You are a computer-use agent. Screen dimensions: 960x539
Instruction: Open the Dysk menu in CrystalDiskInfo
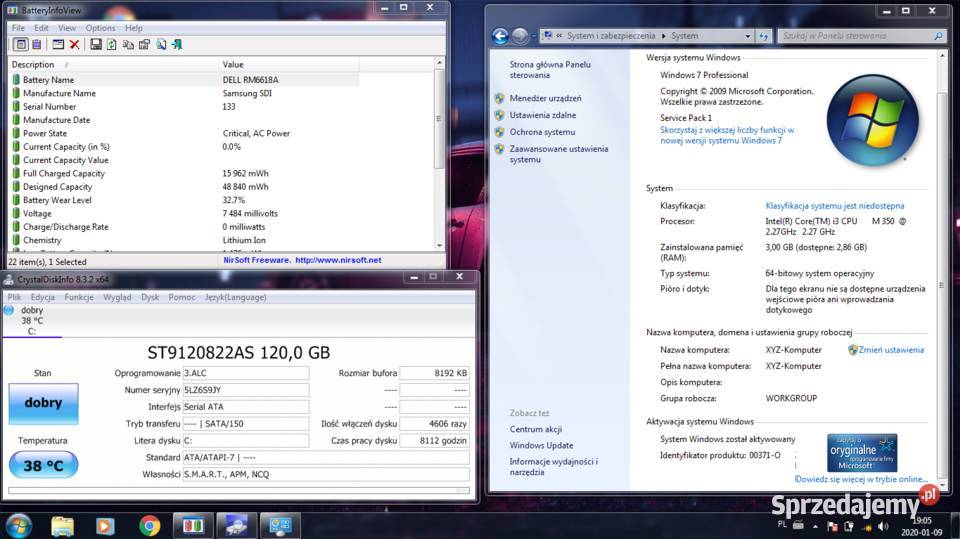(x=150, y=297)
